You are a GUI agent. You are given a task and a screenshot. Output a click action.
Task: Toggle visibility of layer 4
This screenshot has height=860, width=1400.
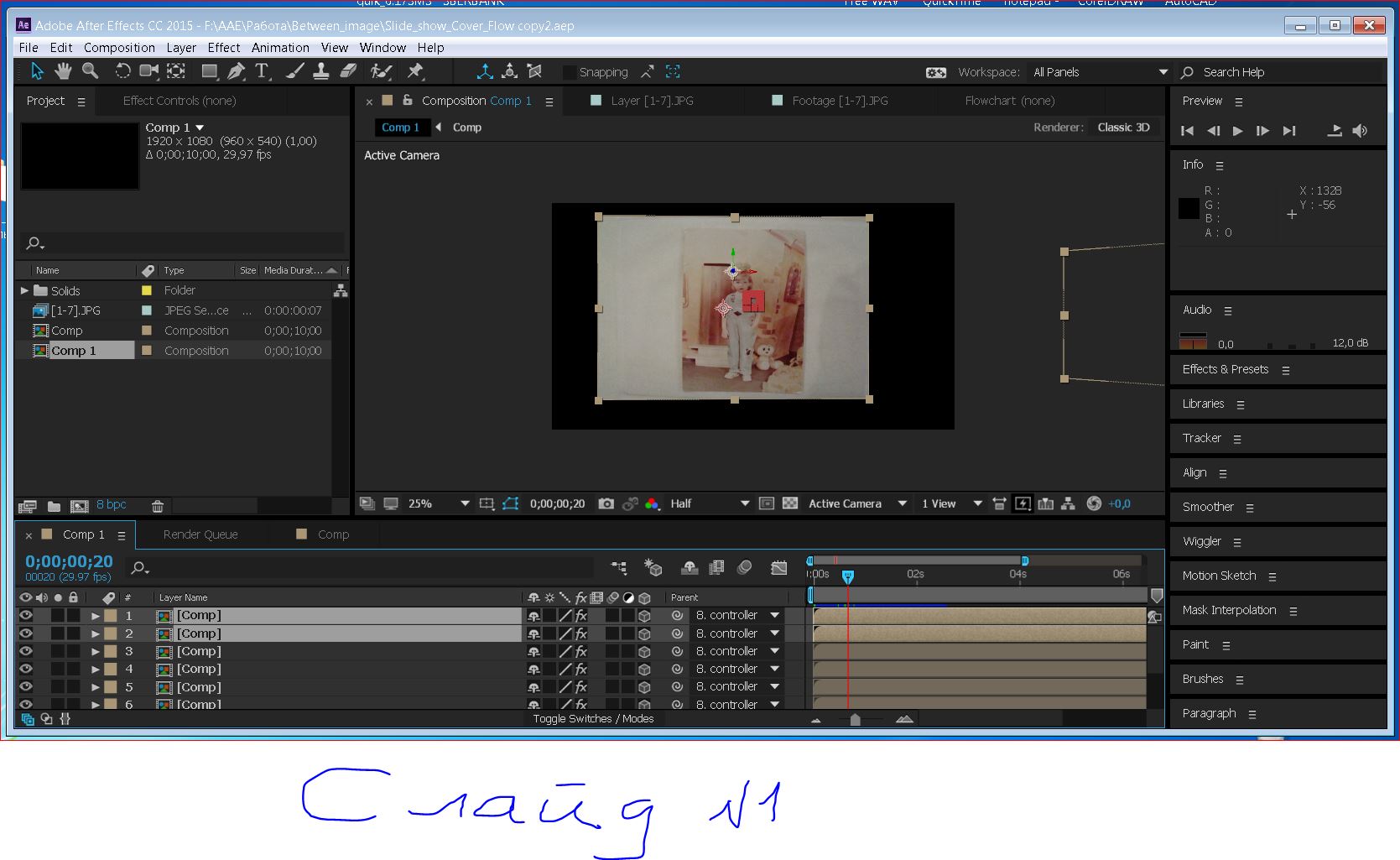click(x=26, y=669)
